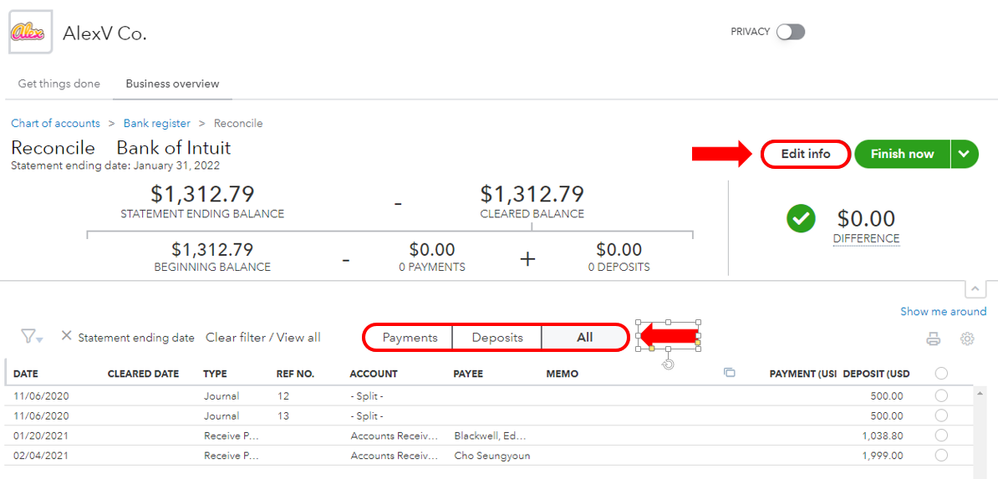
Task: Mark Journal ref 12 as cleared
Action: coord(941,396)
